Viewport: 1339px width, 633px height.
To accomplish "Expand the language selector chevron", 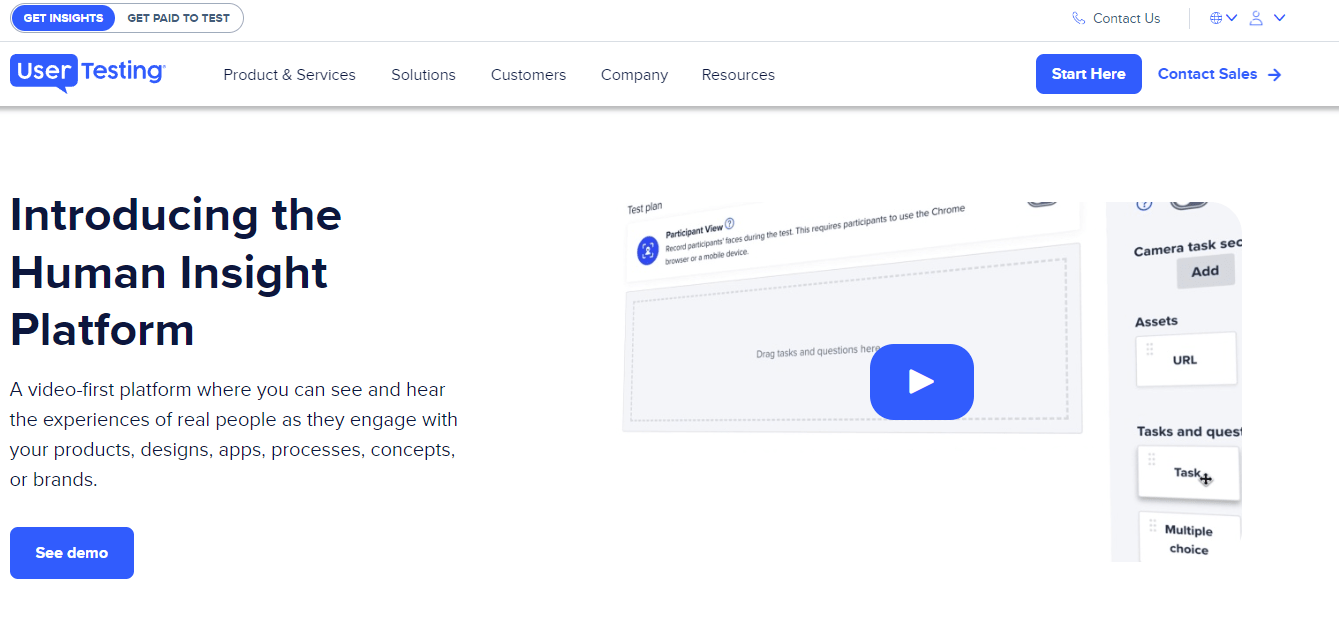I will coord(1233,17).
